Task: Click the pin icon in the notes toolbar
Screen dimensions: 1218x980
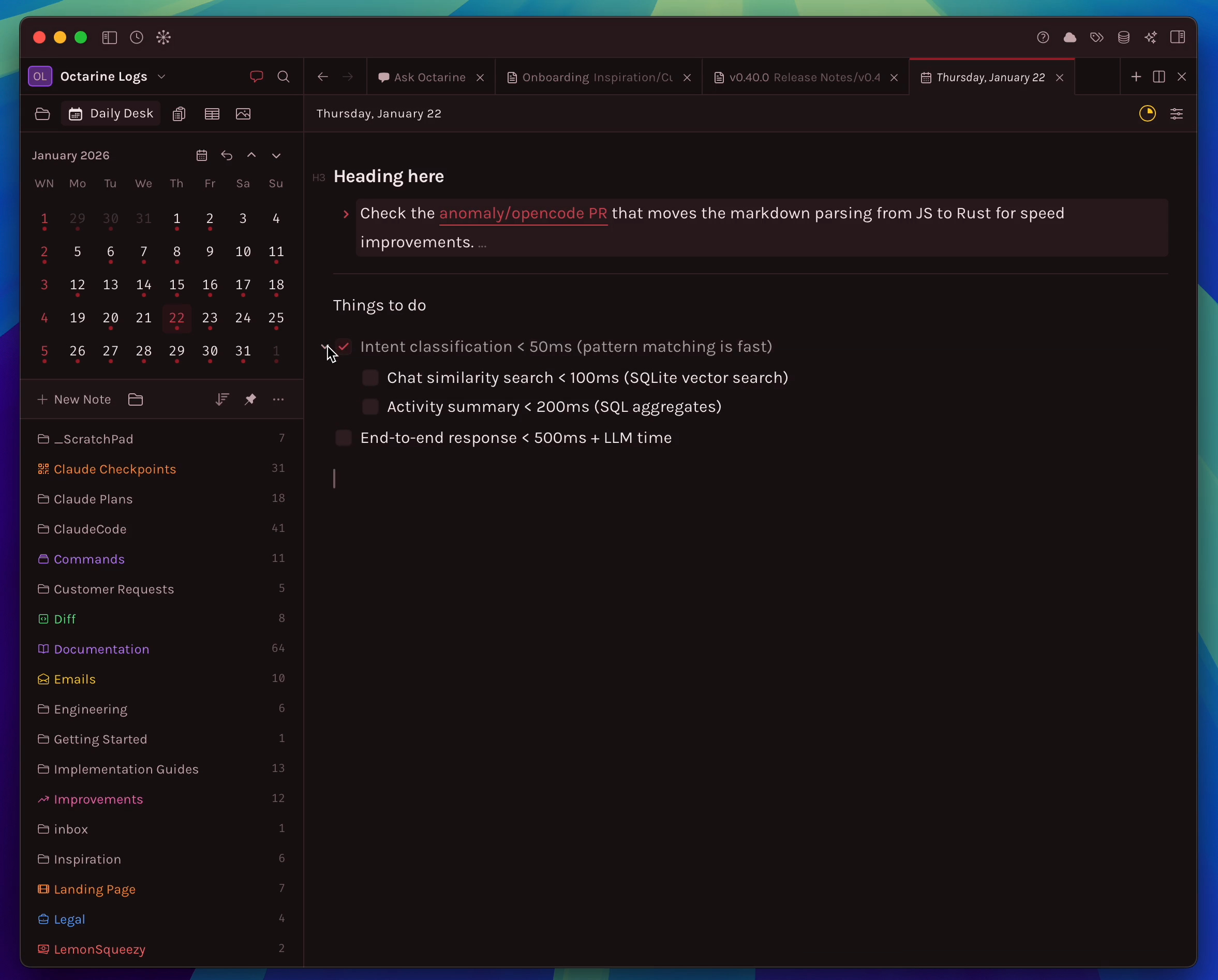Action: [x=250, y=399]
